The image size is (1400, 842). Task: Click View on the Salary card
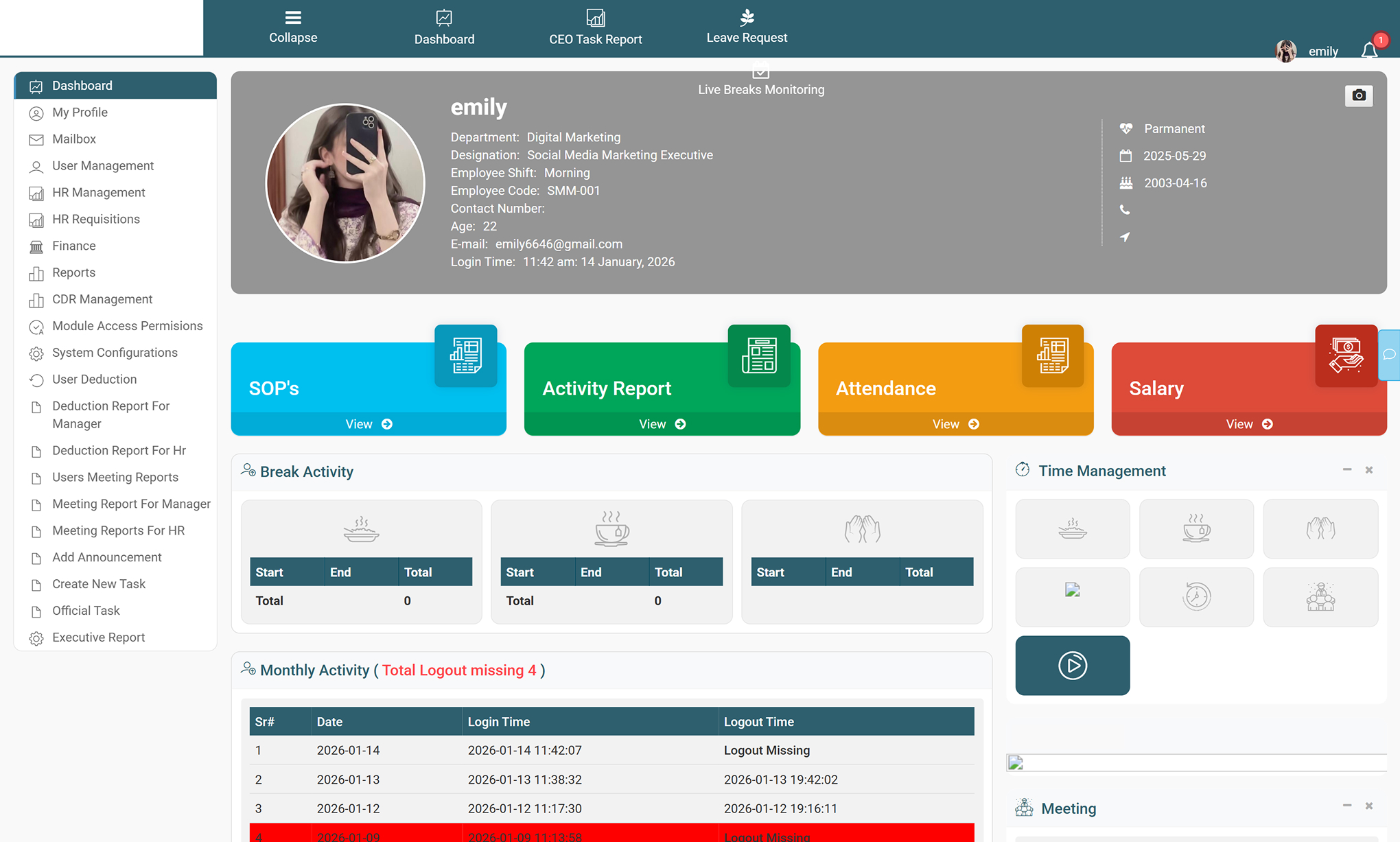(1249, 424)
